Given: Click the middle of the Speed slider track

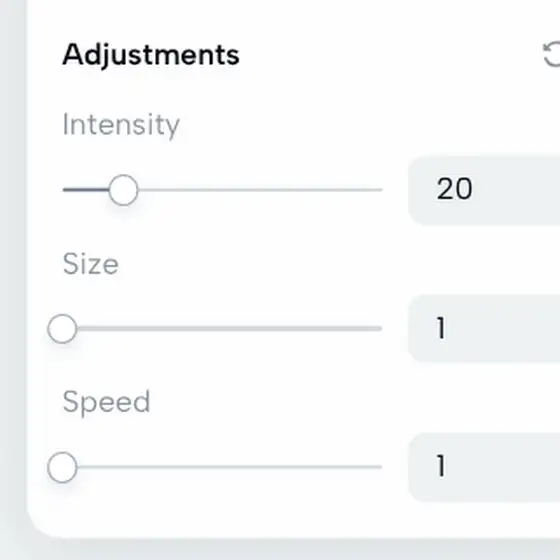Looking at the screenshot, I should coord(222,467).
